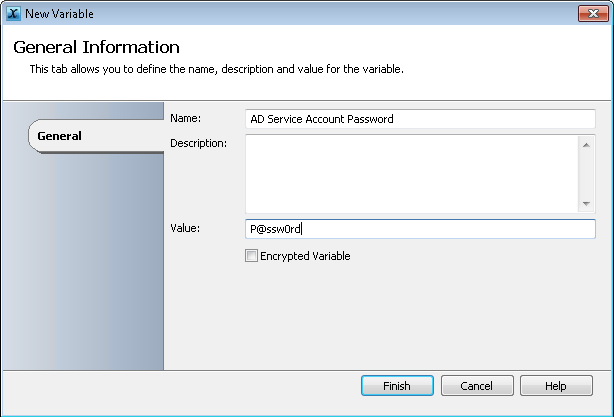This screenshot has height=417, width=614.
Task: Close the New Variable dialog window
Action: coord(593,14)
